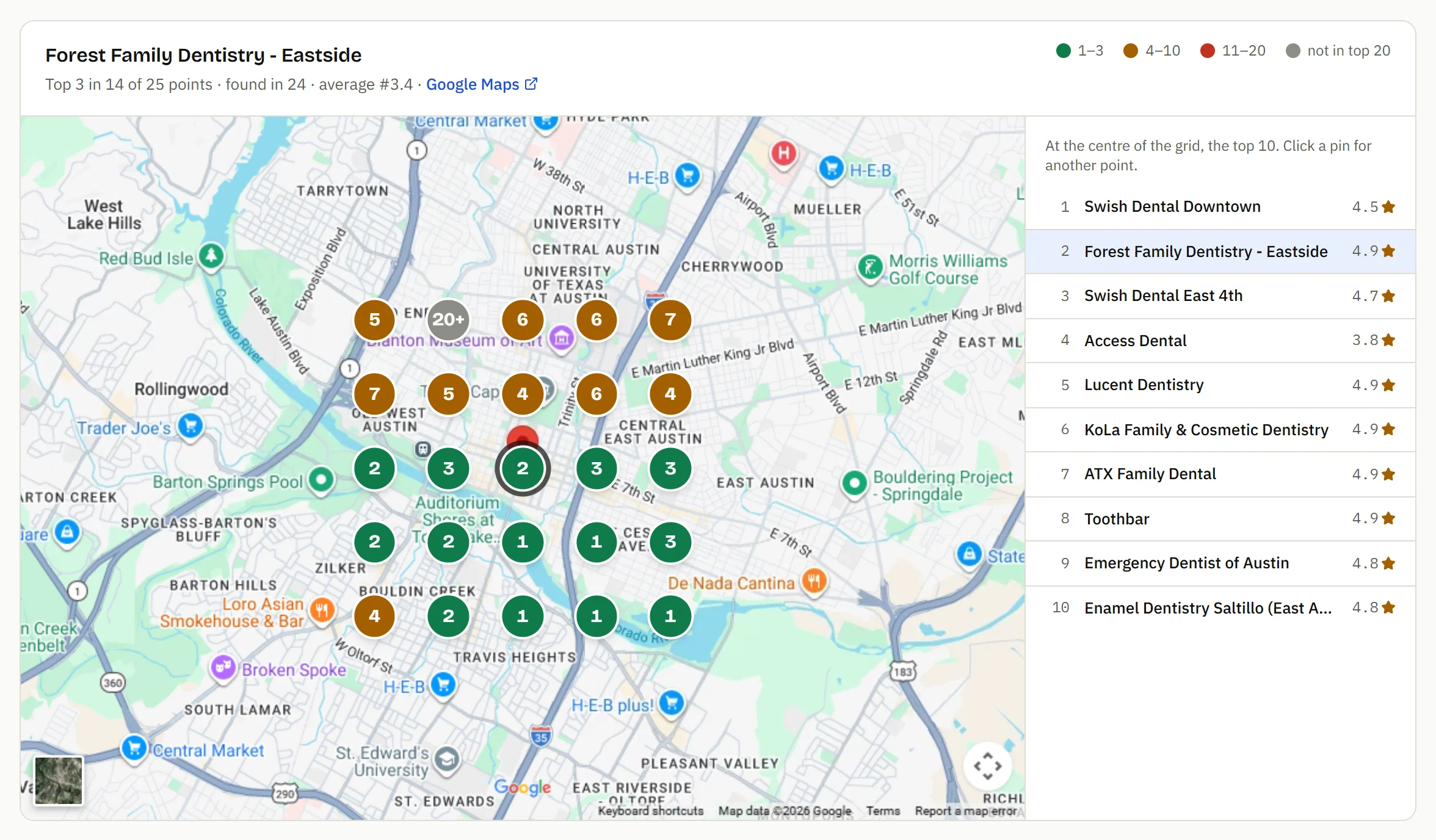Click the Google logo on map
The width and height of the screenshot is (1436, 840).
[522, 787]
